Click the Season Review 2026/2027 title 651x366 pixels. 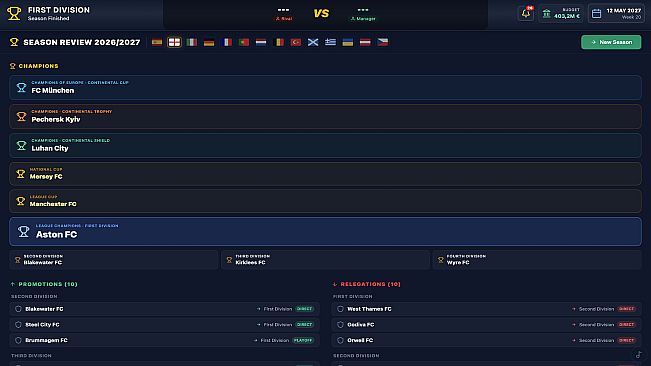82,42
